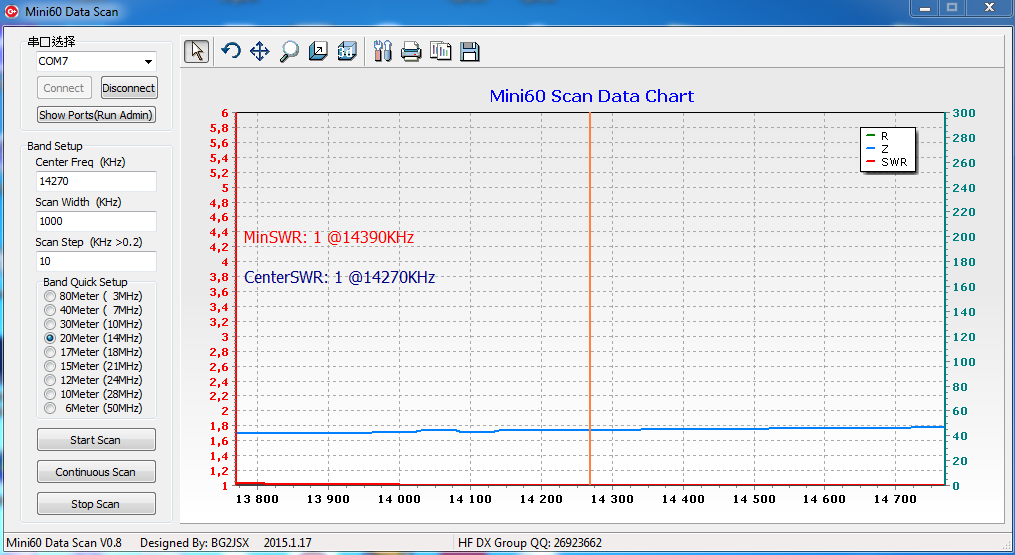Select the magnifier zoom tool

click(x=289, y=51)
